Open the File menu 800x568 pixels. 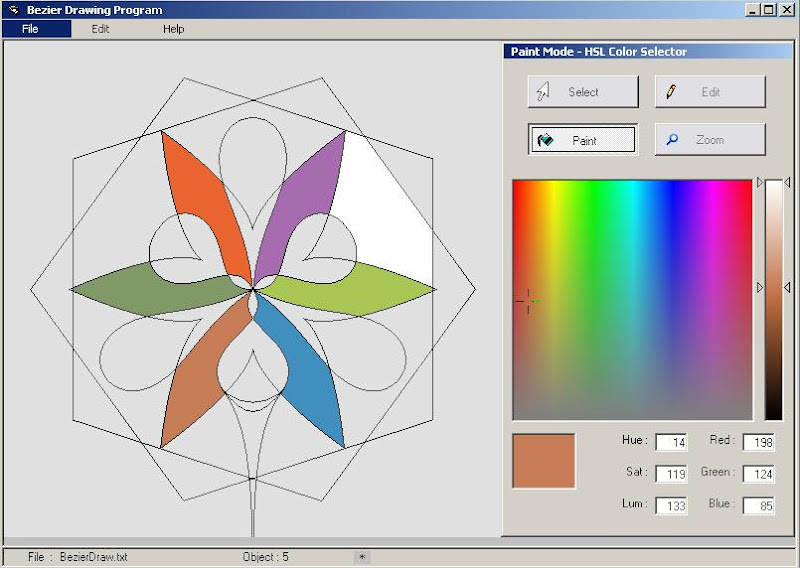click(30, 29)
